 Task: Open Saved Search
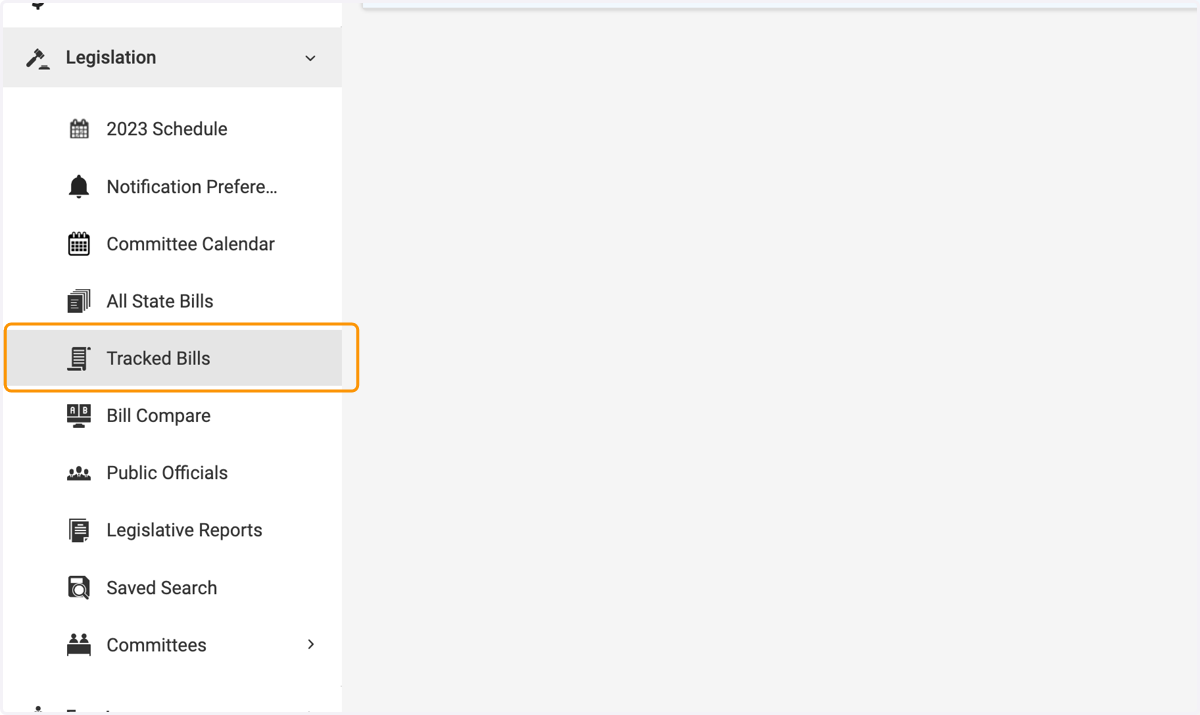tap(162, 588)
